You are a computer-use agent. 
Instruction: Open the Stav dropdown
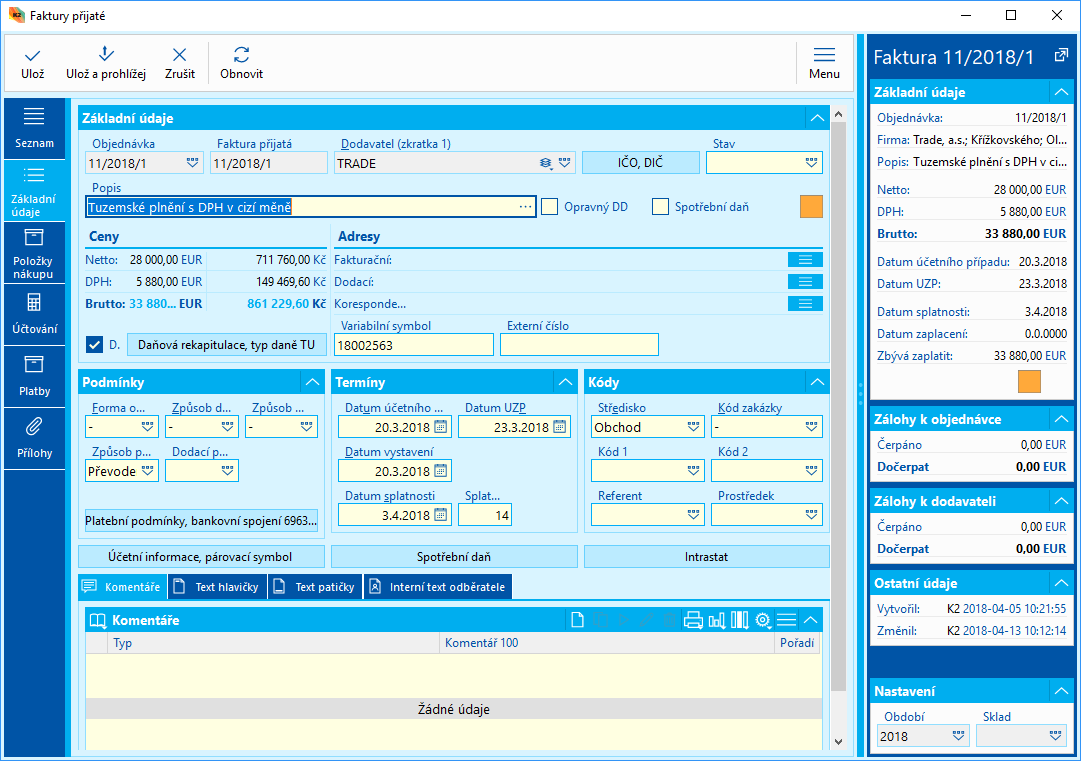coord(810,163)
